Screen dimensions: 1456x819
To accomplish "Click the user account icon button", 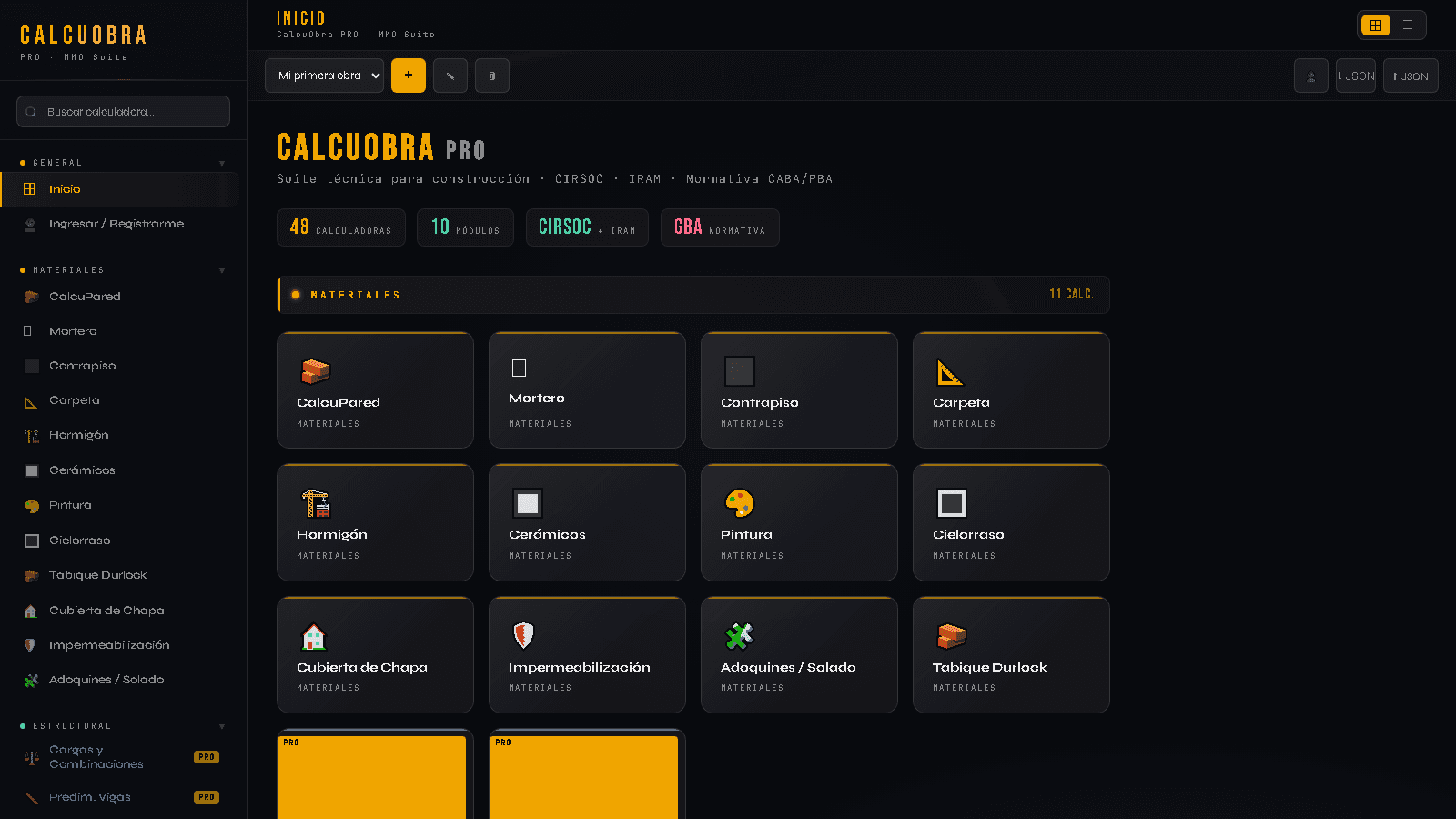I will [x=1311, y=76].
